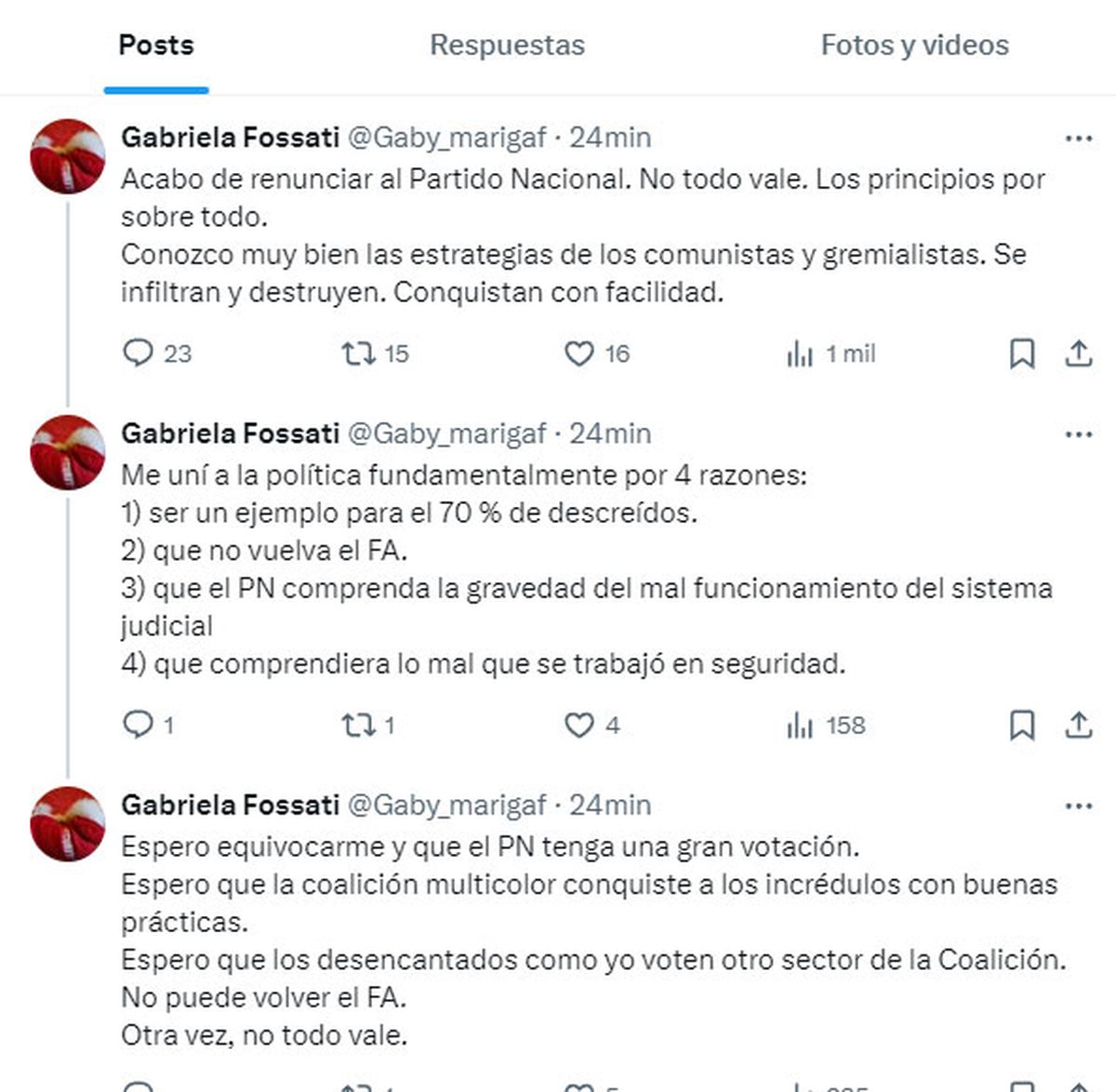Bookmark the first post about renouncing

1022,353
